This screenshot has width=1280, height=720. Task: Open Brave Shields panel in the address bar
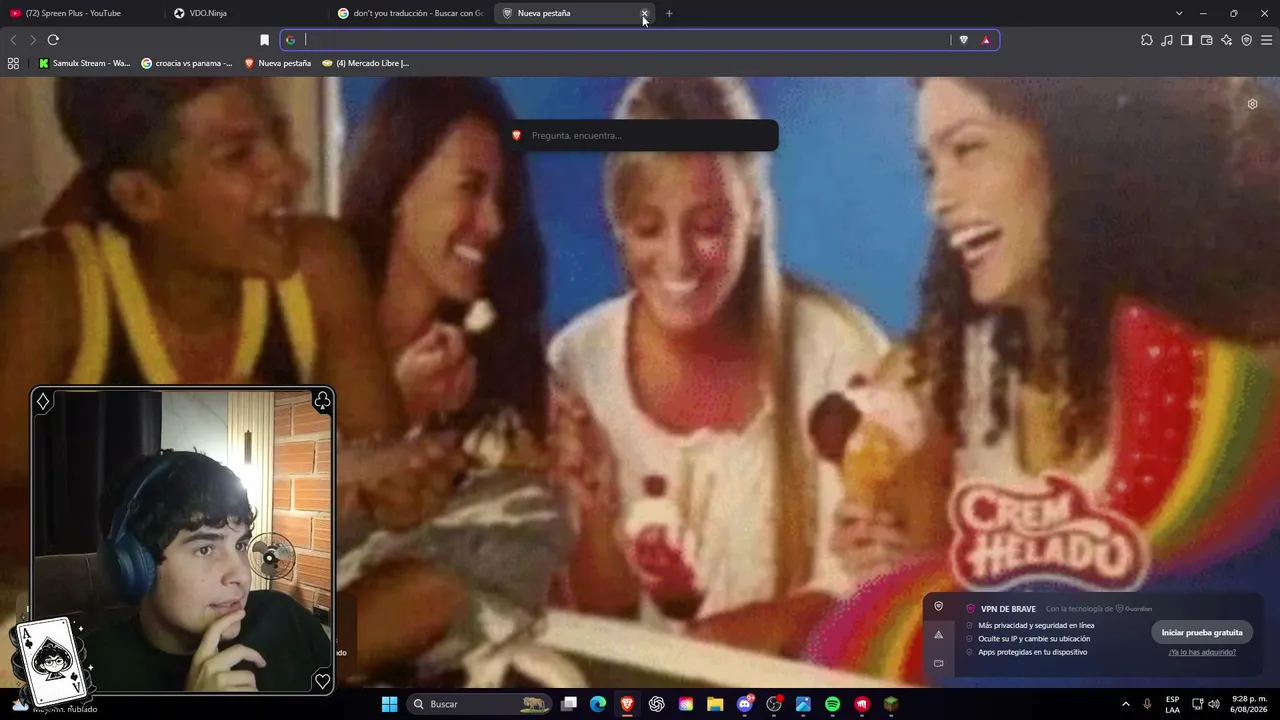click(x=964, y=40)
